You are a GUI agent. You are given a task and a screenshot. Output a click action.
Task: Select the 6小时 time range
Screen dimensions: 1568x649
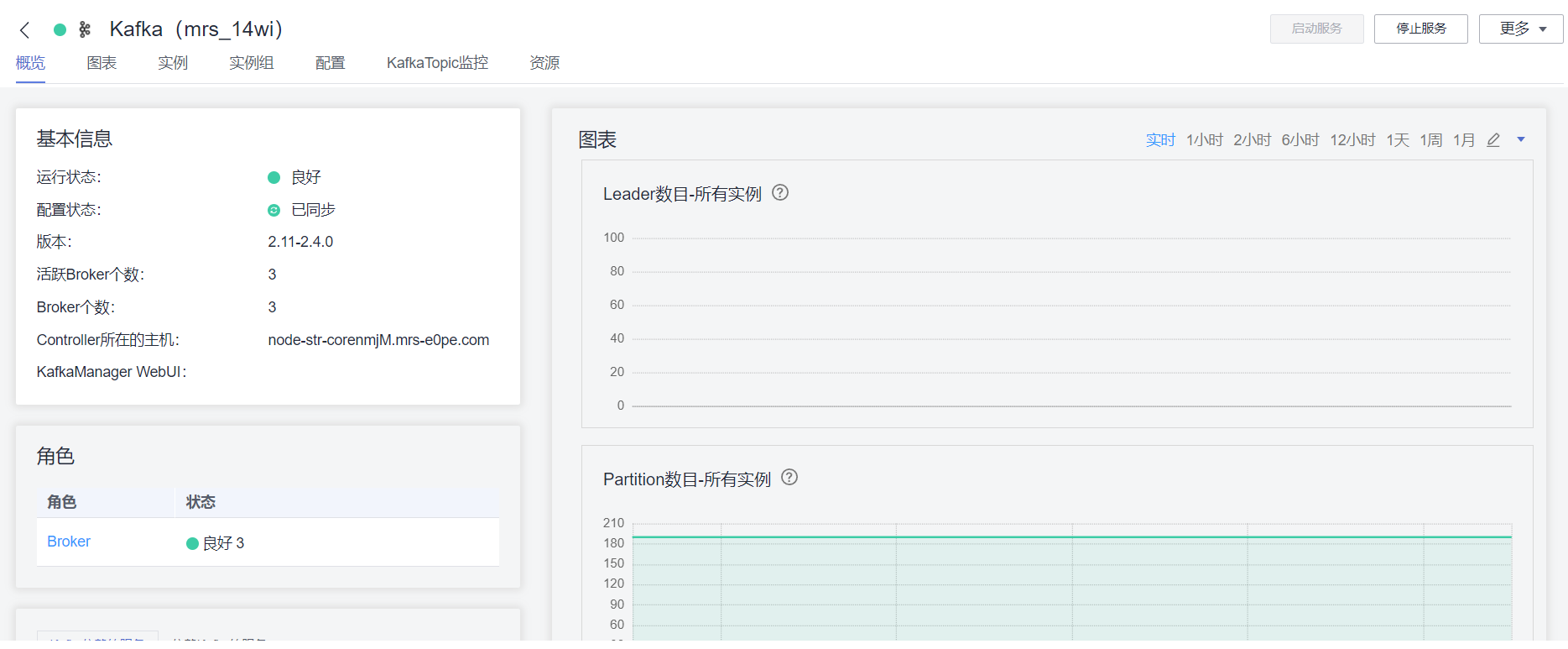tap(1300, 140)
